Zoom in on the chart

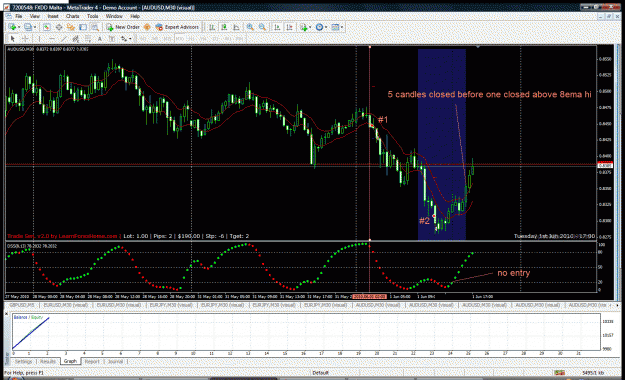click(250, 27)
